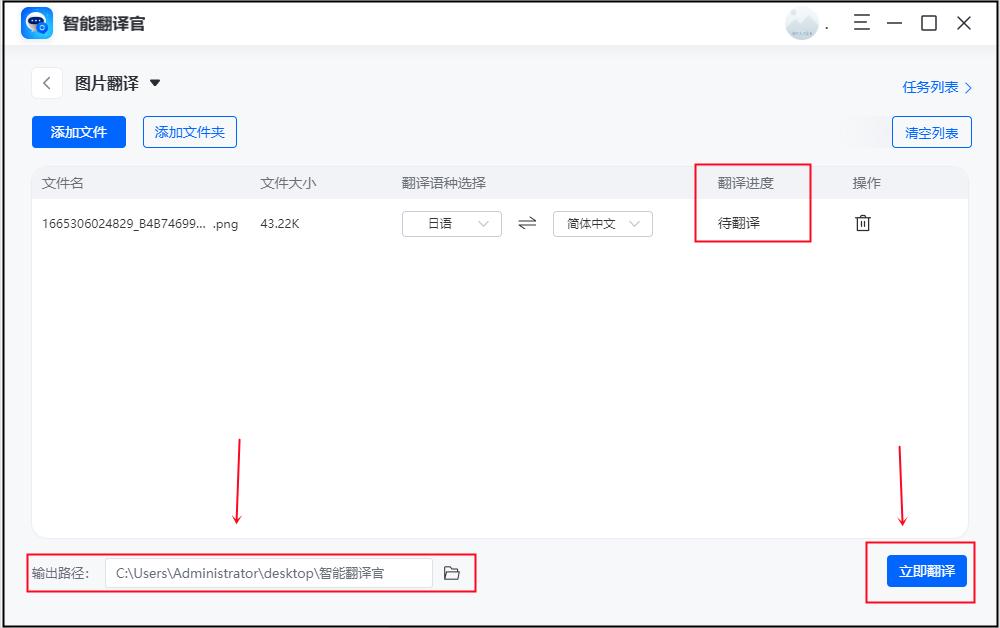
Task: Open the 简体中文 target language dropdown
Action: click(x=602, y=224)
